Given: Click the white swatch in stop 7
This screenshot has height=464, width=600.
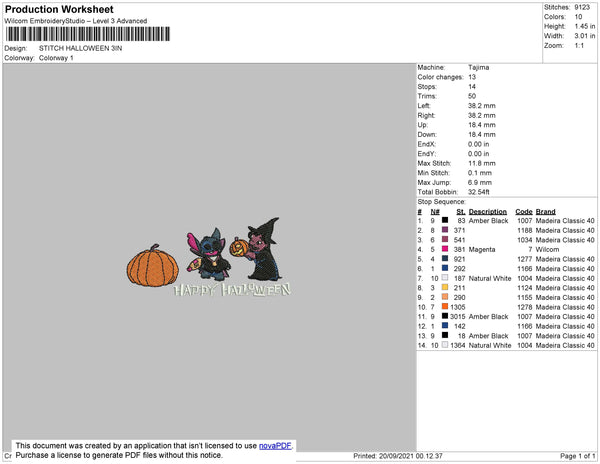Looking at the screenshot, I should pos(445,277).
